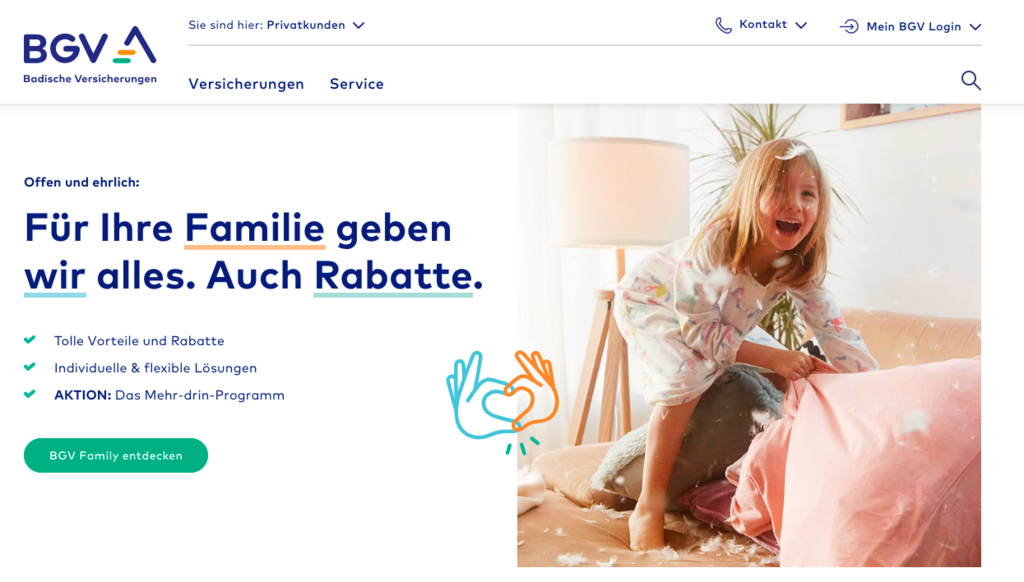
Task: Click the Badische Versicherungen tagline
Action: click(90, 79)
